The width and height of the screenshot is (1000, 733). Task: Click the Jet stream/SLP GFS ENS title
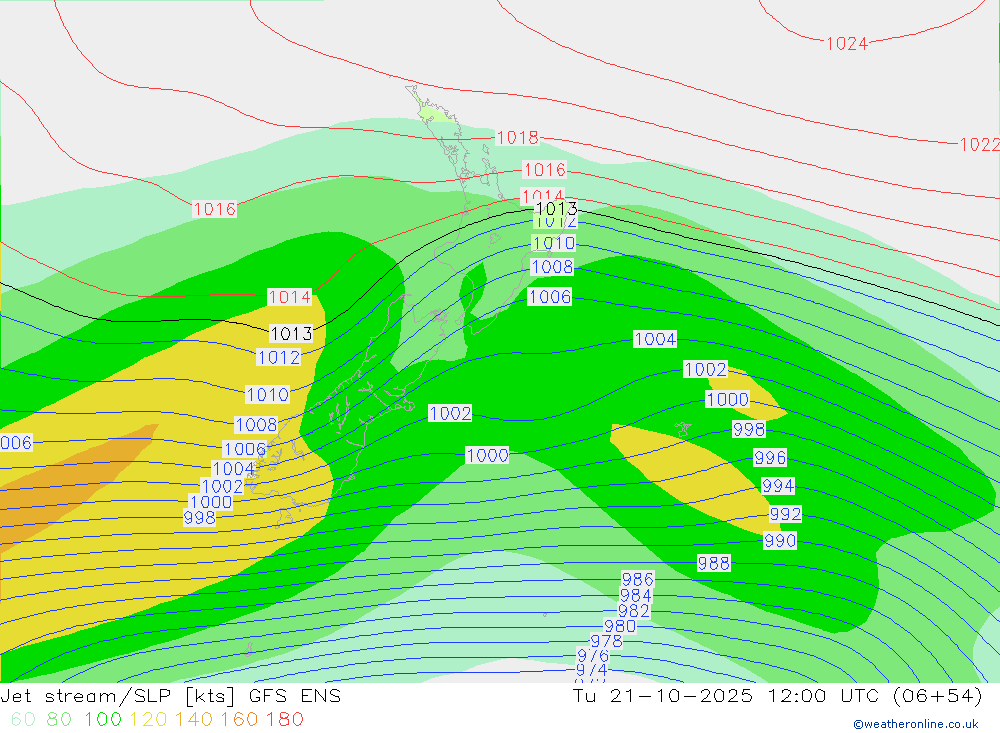(x=171, y=696)
